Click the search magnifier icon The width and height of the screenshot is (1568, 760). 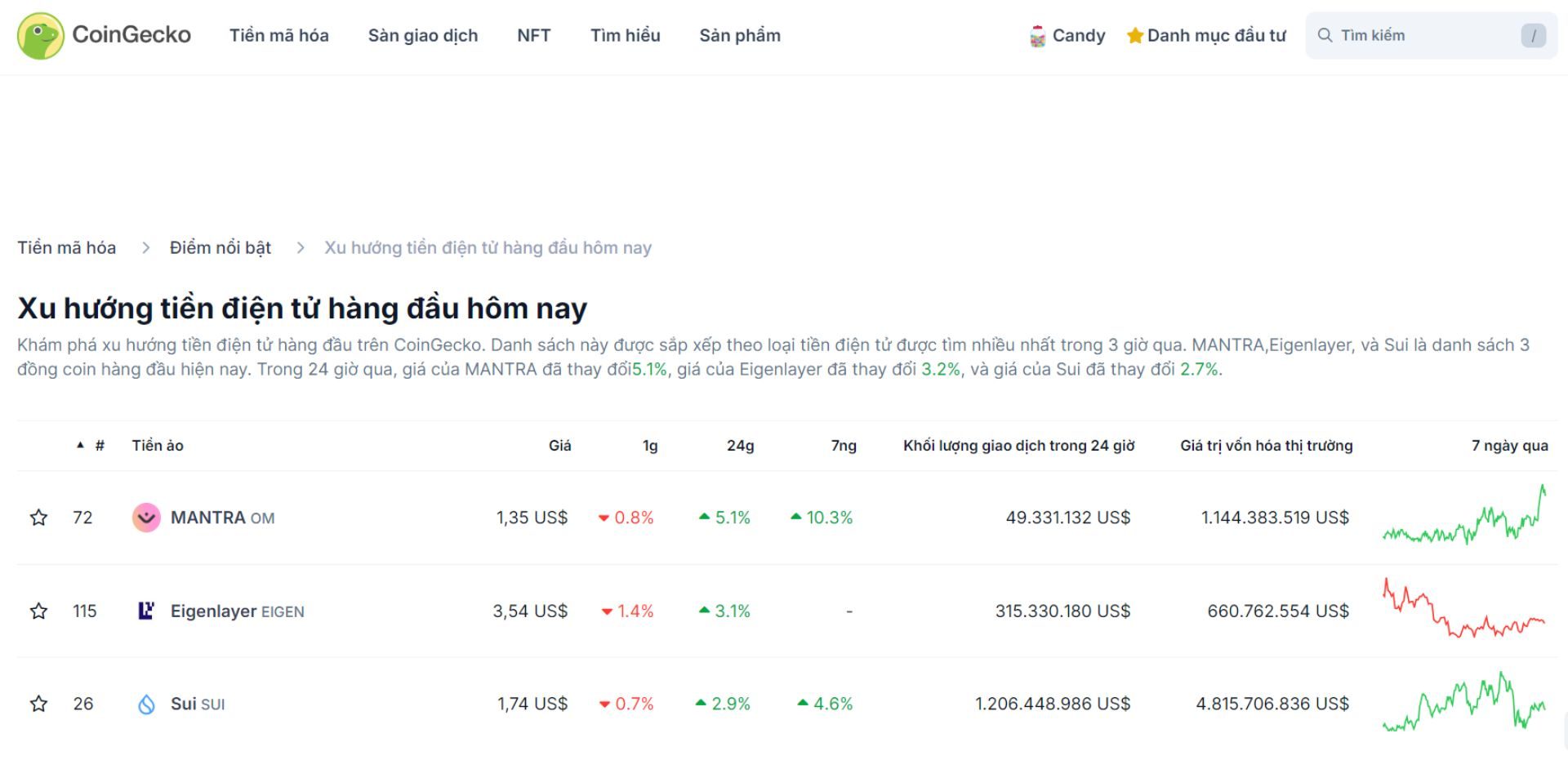coord(1325,35)
